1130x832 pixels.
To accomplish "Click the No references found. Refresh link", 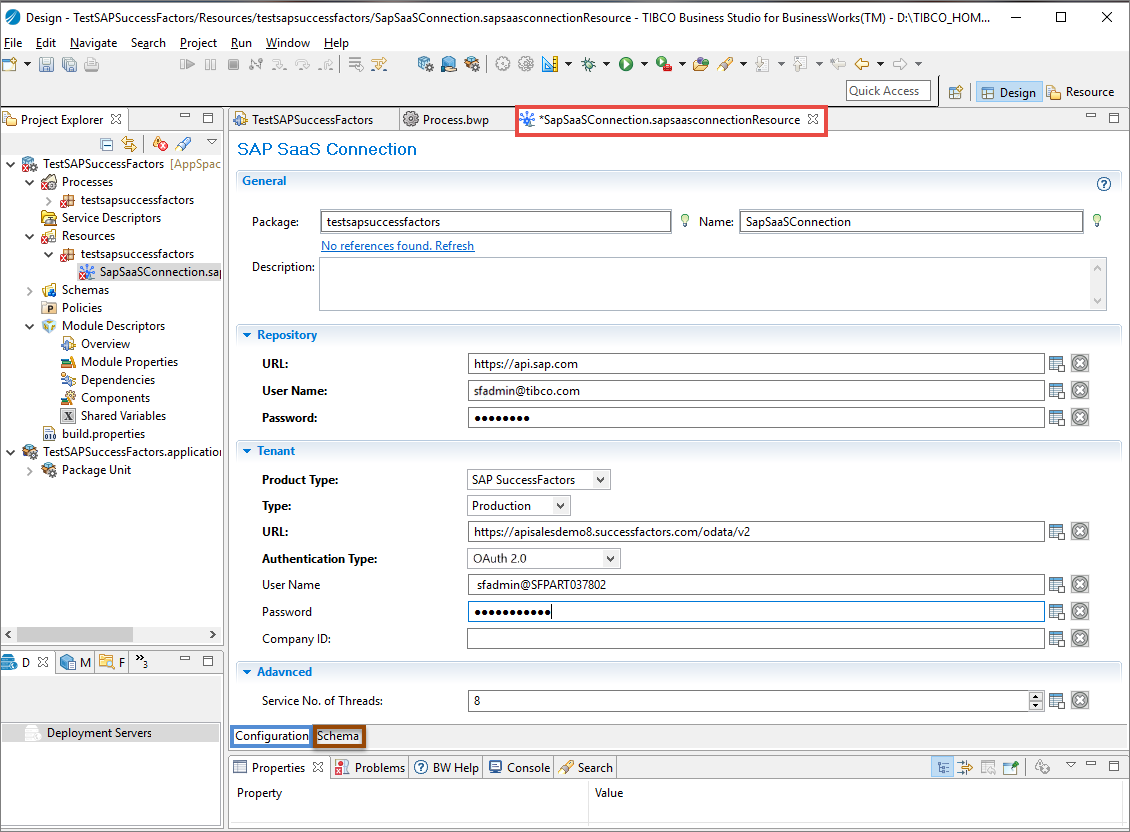I will (x=397, y=246).
